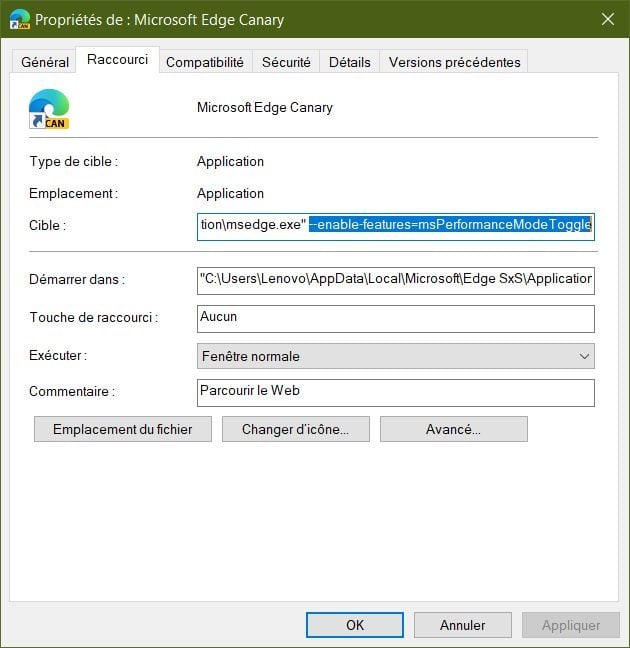This screenshot has height=648, width=630.
Task: Click the Microsoft Edge Canary name text
Action: (x=265, y=107)
